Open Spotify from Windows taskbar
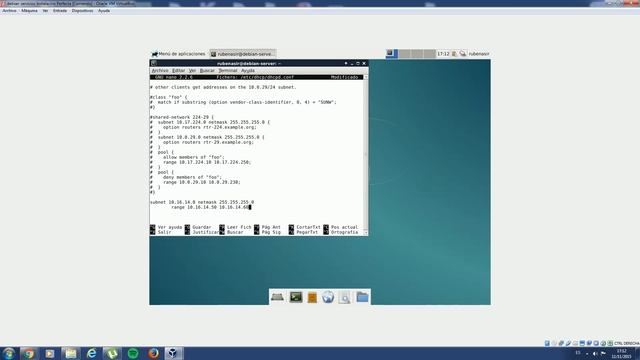This screenshot has width=640, height=360. click(x=133, y=353)
